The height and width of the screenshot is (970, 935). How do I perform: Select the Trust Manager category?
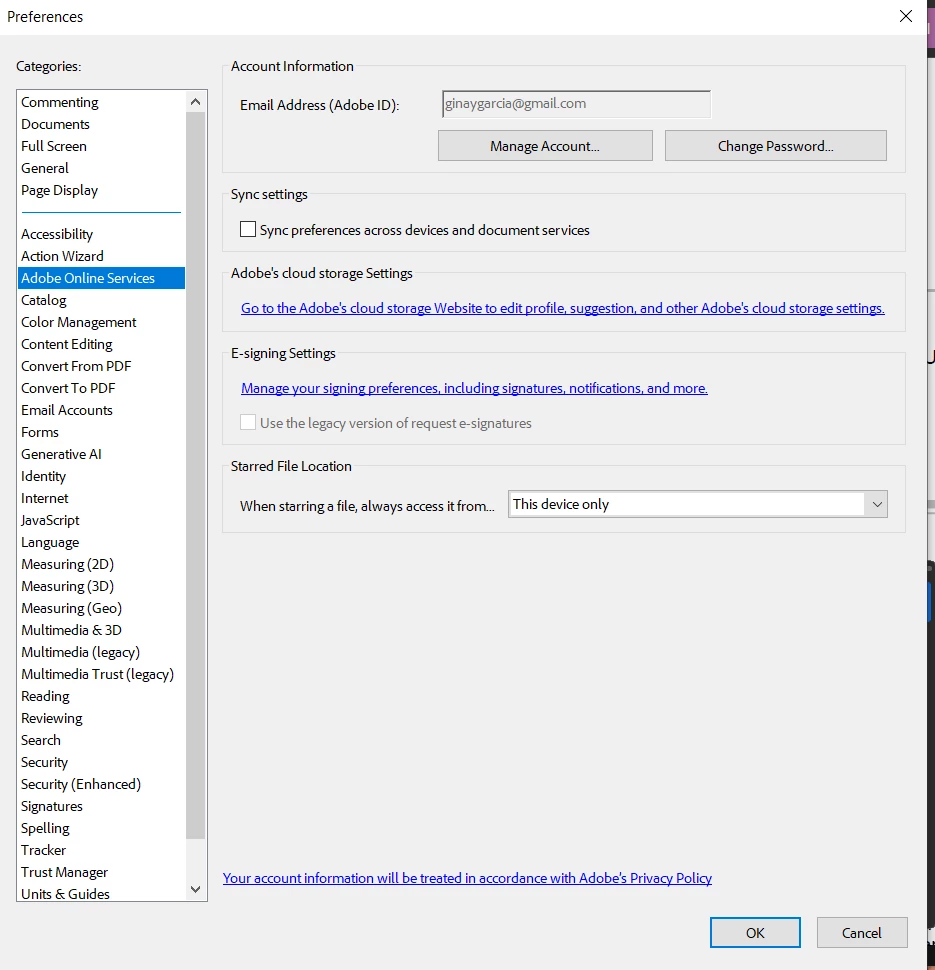(x=101, y=872)
